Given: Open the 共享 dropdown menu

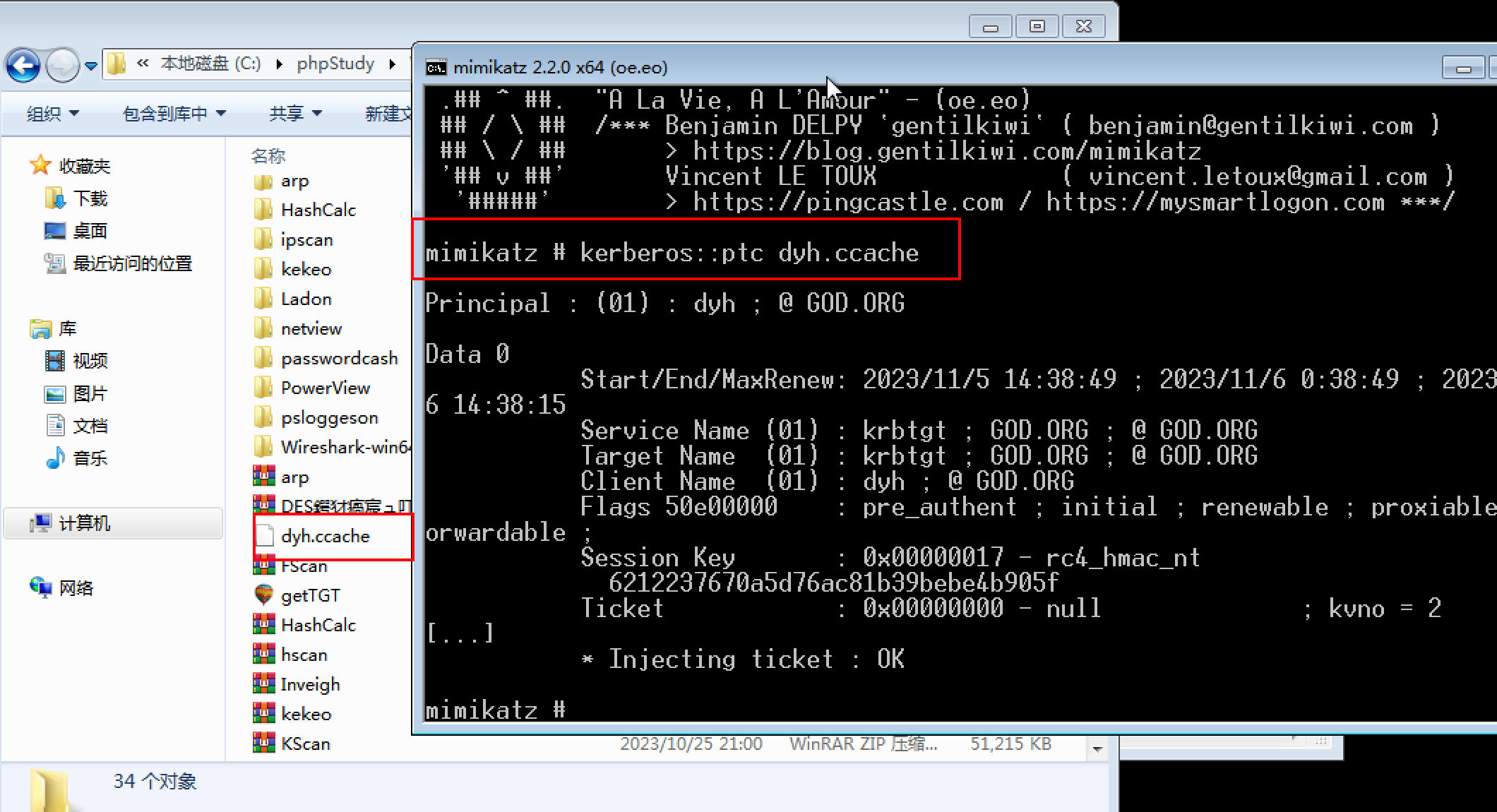Looking at the screenshot, I should 295,113.
